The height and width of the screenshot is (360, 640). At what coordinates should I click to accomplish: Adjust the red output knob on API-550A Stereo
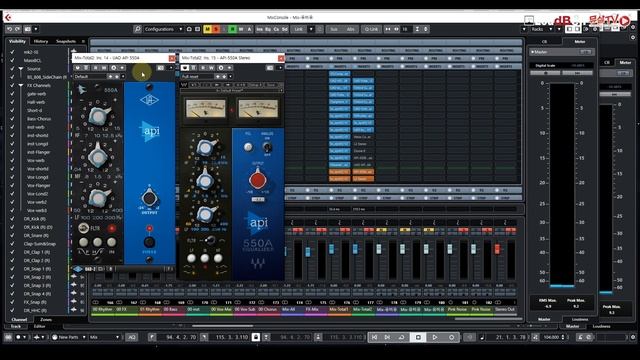coord(258,180)
